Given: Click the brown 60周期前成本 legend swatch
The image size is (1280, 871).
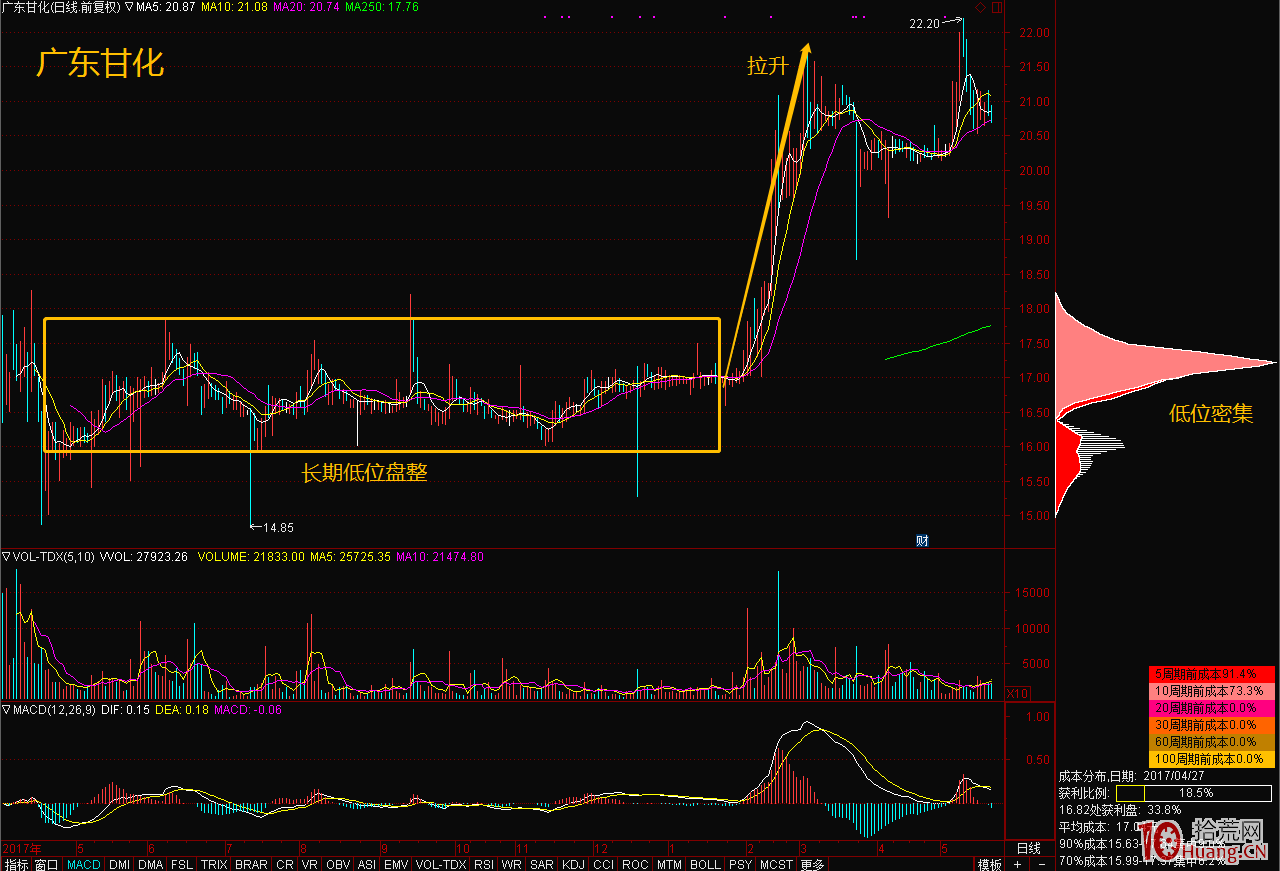Looking at the screenshot, I should click(1212, 742).
